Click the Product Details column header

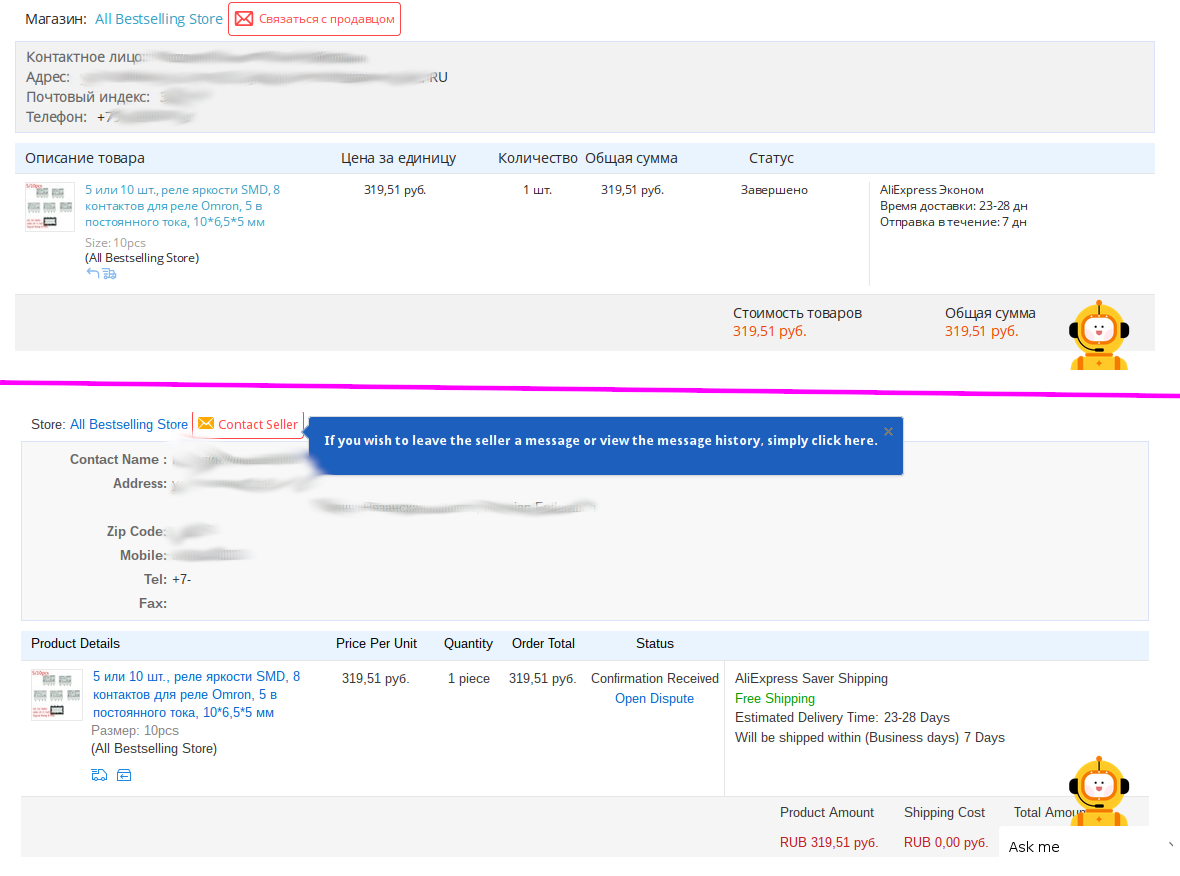(x=75, y=643)
